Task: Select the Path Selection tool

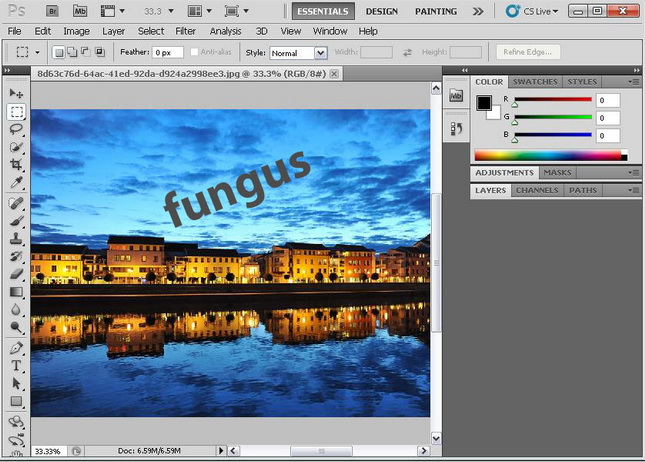Action: pyautogui.click(x=16, y=383)
